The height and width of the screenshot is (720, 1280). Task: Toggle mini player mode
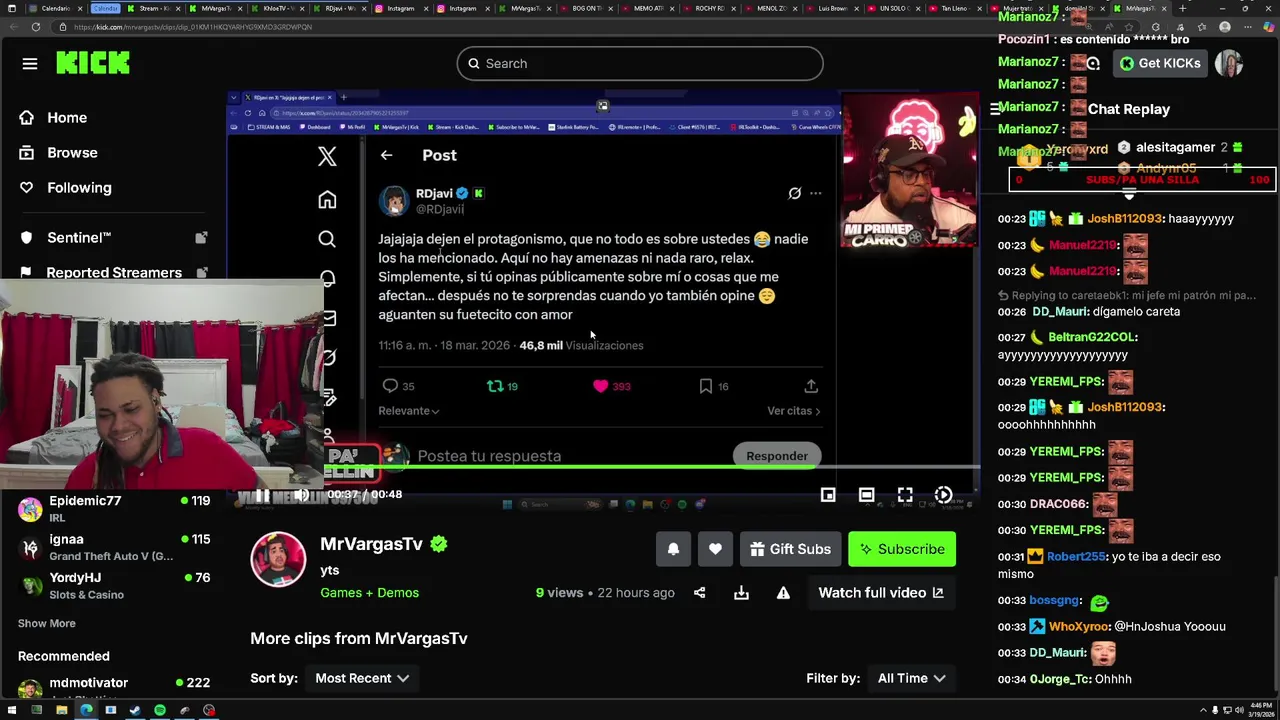(x=828, y=495)
